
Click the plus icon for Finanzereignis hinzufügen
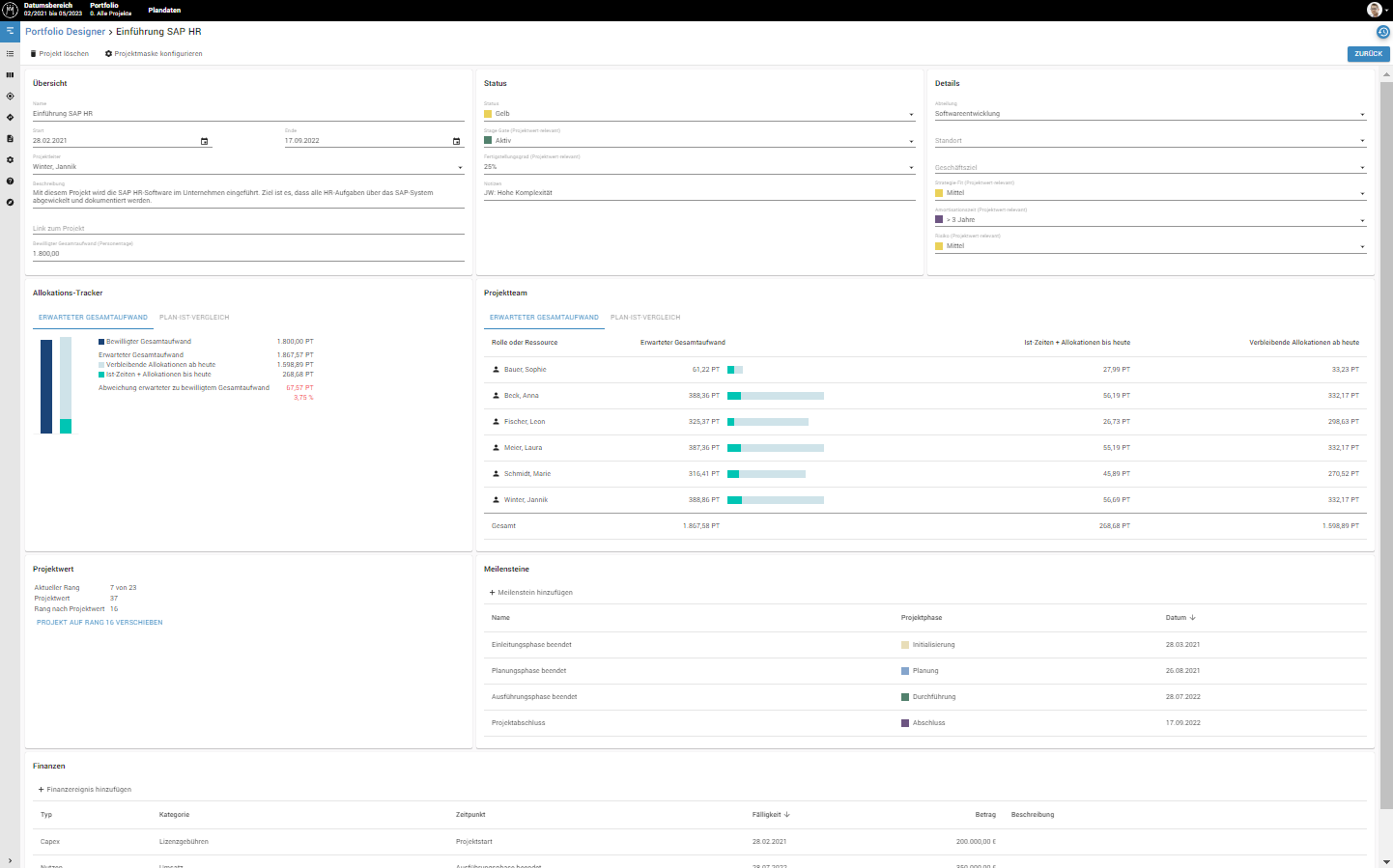(41, 790)
